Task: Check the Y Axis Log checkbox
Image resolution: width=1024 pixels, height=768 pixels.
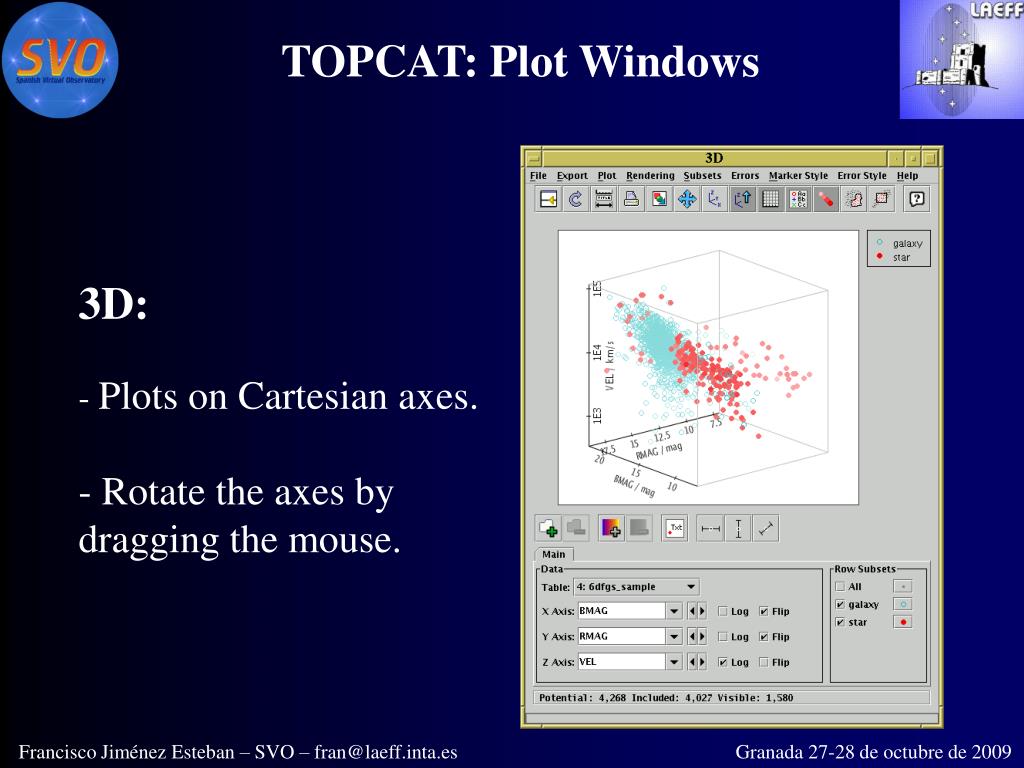Action: pyautogui.click(x=722, y=637)
